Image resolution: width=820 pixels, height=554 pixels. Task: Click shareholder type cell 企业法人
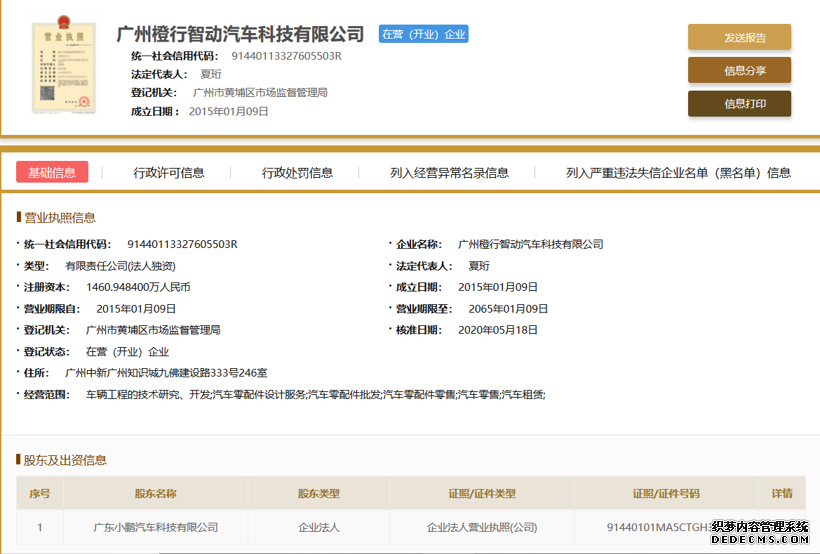[x=318, y=527]
